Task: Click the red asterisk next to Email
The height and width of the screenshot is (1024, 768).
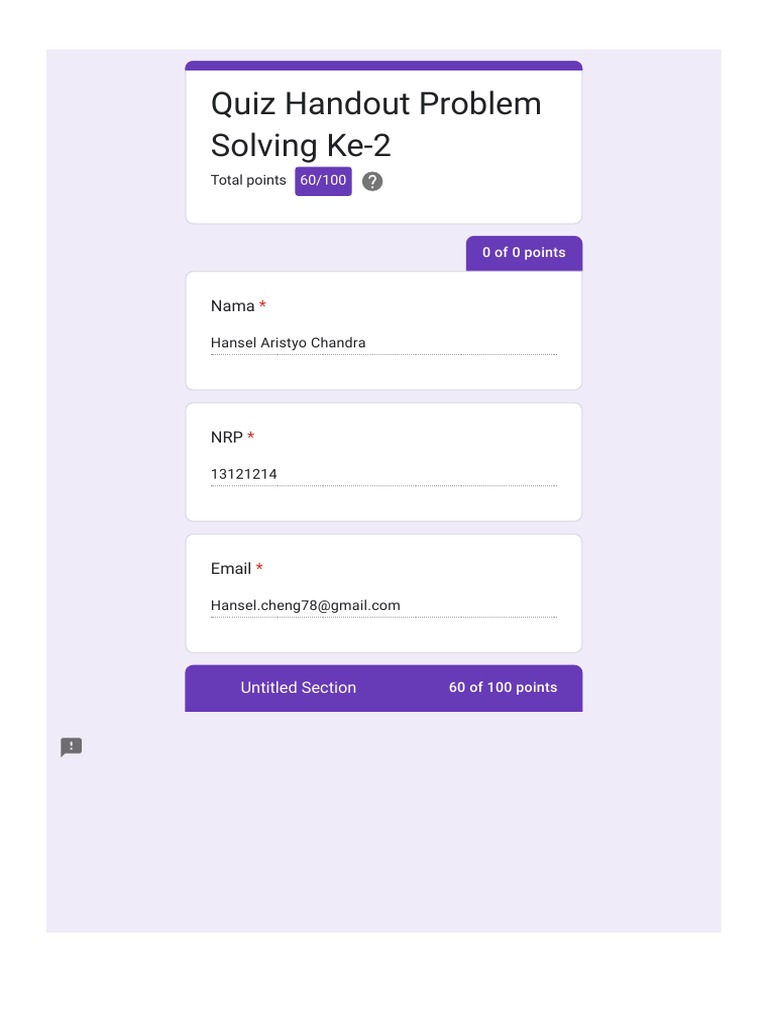Action: (x=259, y=567)
